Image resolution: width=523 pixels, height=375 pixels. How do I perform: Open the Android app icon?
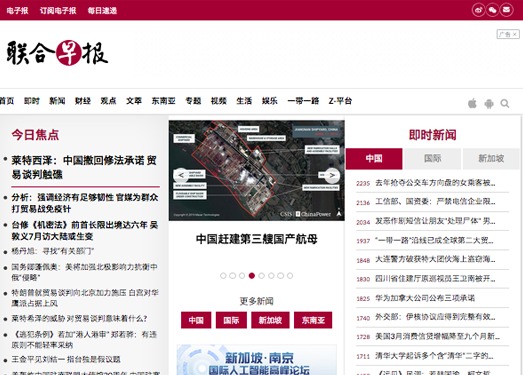pos(489,103)
